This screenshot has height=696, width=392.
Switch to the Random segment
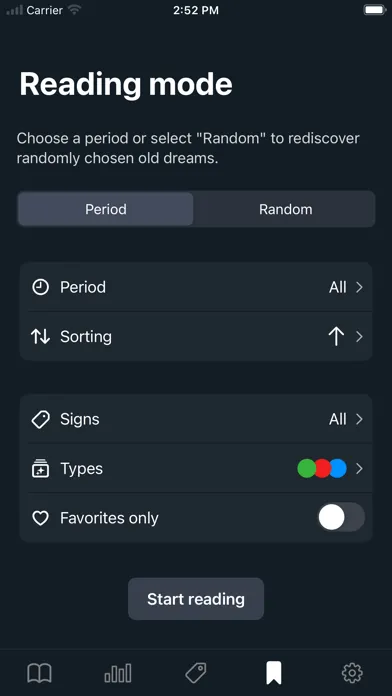285,209
